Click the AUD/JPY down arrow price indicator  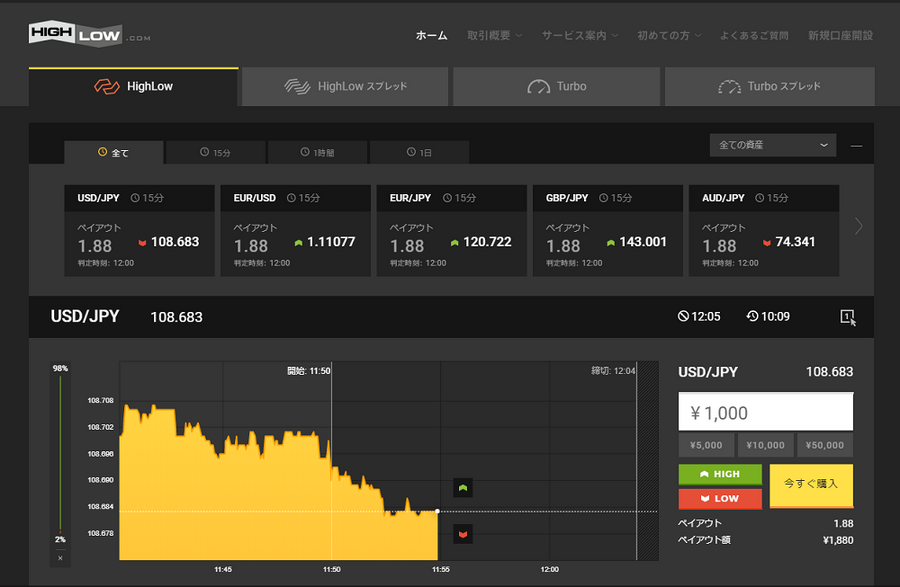[767, 243]
